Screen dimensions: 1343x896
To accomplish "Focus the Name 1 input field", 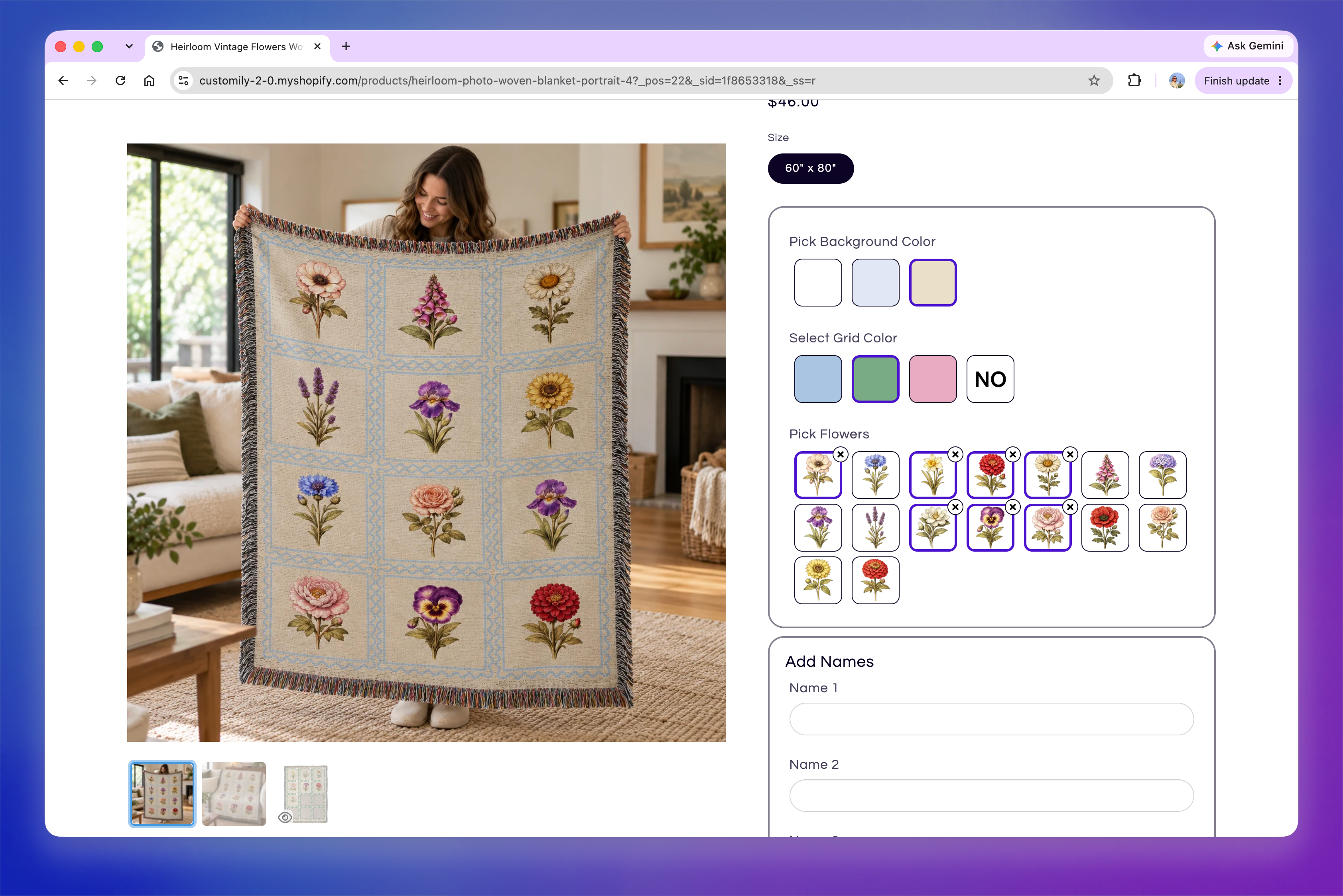I will pos(991,719).
